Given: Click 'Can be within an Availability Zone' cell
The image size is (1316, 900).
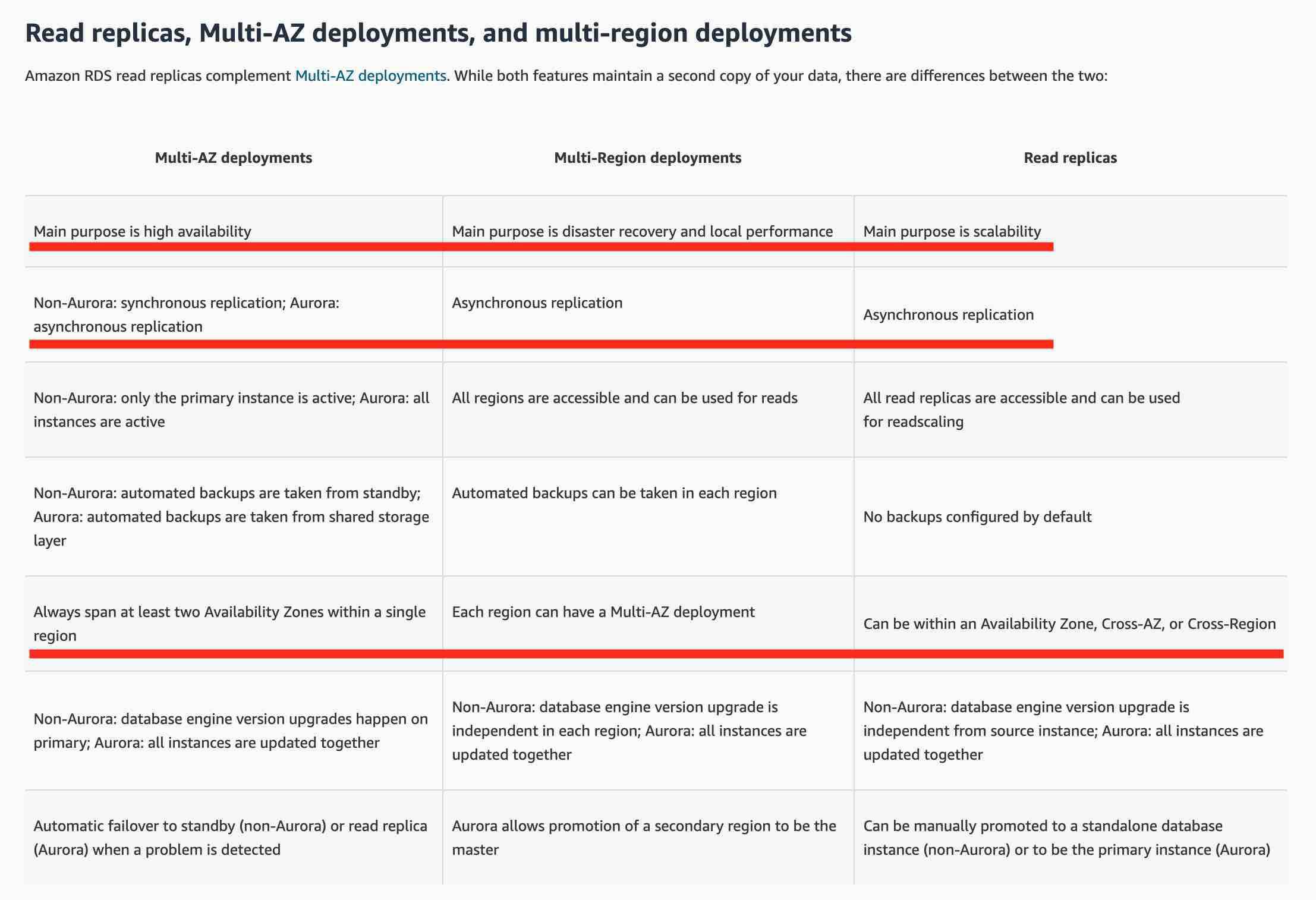Looking at the screenshot, I should point(1069,624).
